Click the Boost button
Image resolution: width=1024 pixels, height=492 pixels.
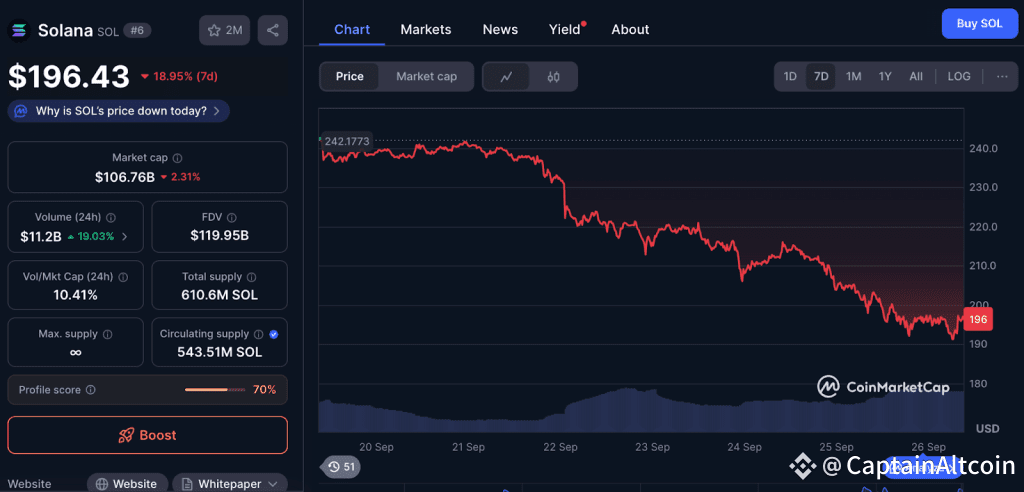pos(148,435)
